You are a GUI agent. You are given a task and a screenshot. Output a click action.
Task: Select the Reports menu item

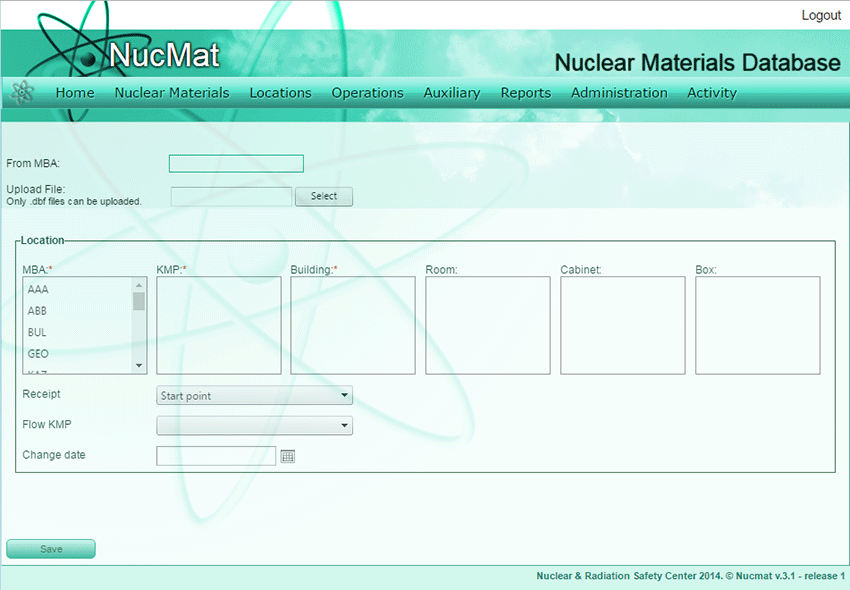pos(526,93)
